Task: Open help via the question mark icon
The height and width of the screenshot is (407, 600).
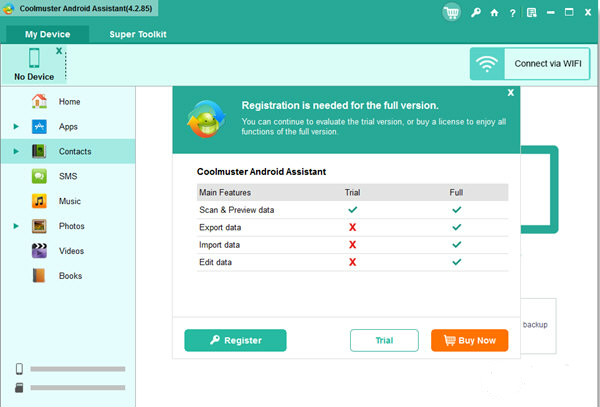Action: [511, 15]
